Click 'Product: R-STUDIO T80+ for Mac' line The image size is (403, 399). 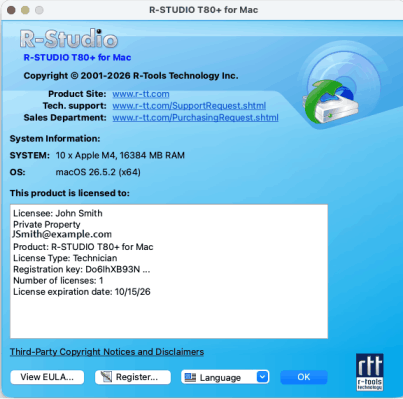[x=83, y=247]
